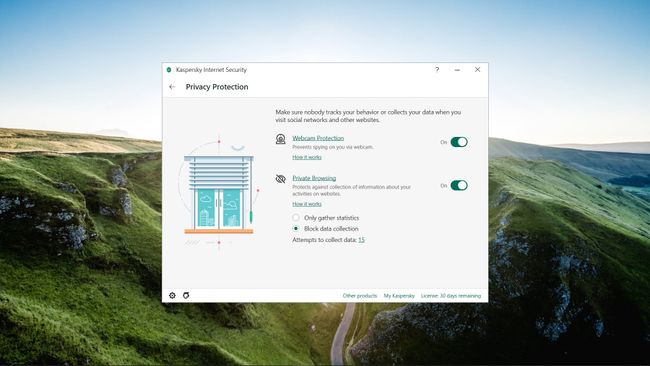Click the Privacy Protection heading
This screenshot has height=366, width=650.
coord(217,87)
